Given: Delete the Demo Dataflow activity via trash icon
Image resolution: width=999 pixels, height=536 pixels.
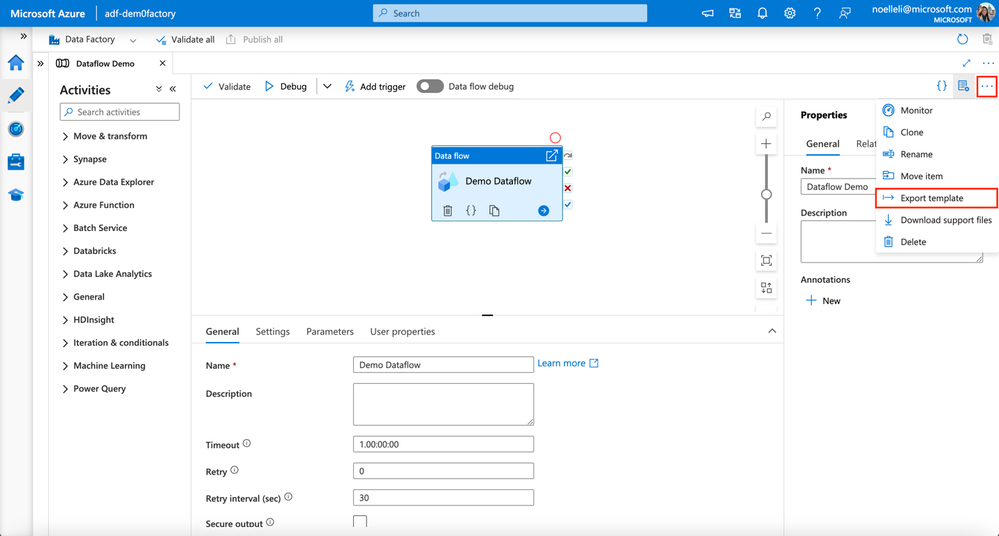Looking at the screenshot, I should click(x=448, y=210).
